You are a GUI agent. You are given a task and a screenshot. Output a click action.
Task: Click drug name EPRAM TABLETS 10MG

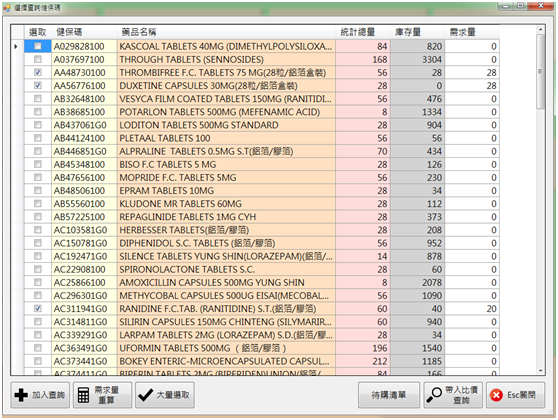(x=226, y=191)
